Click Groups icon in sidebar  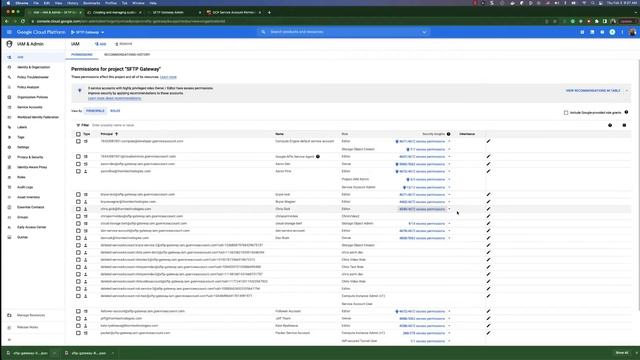9,217
